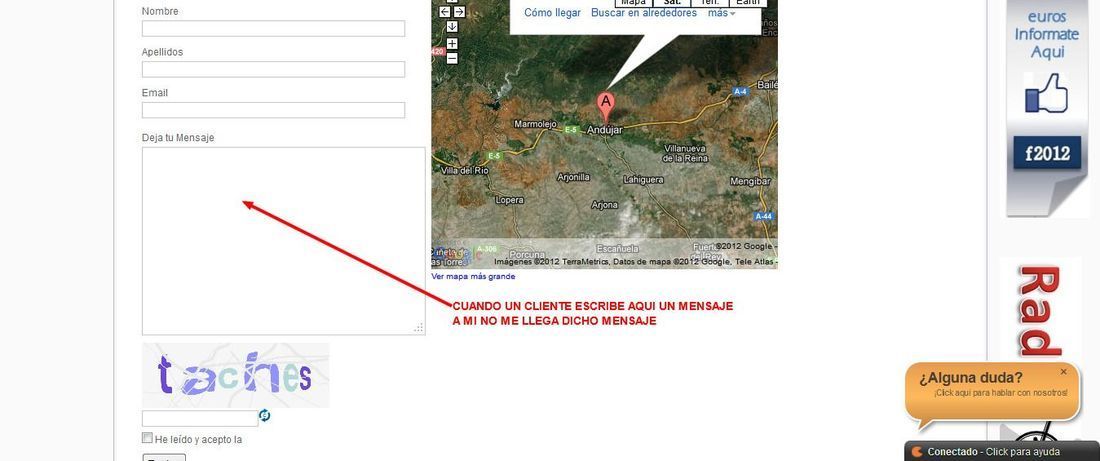Focus the Apellidos input field
This screenshot has width=1100, height=461.
[x=274, y=69]
